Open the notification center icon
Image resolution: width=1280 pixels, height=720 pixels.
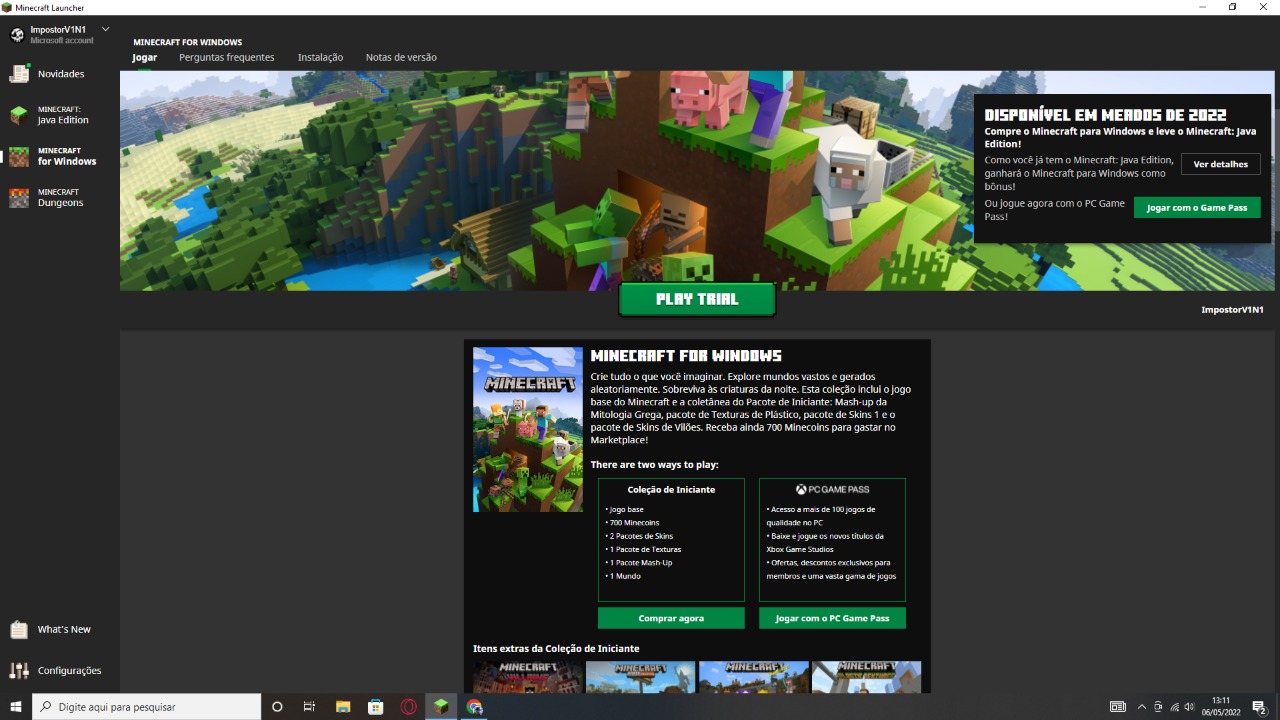point(1260,707)
